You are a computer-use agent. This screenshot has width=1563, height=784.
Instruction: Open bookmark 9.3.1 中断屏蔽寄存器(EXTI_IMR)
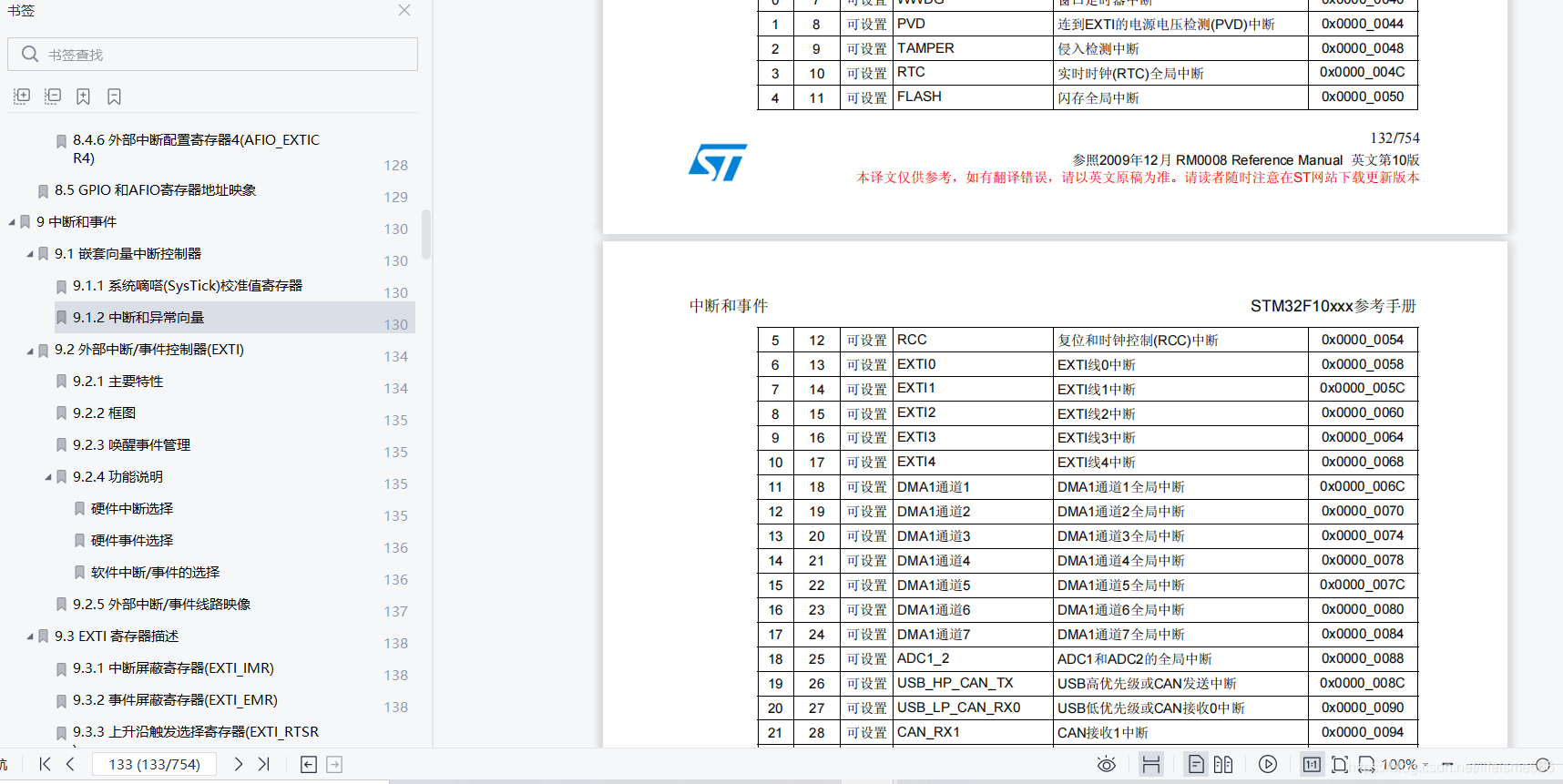(174, 668)
